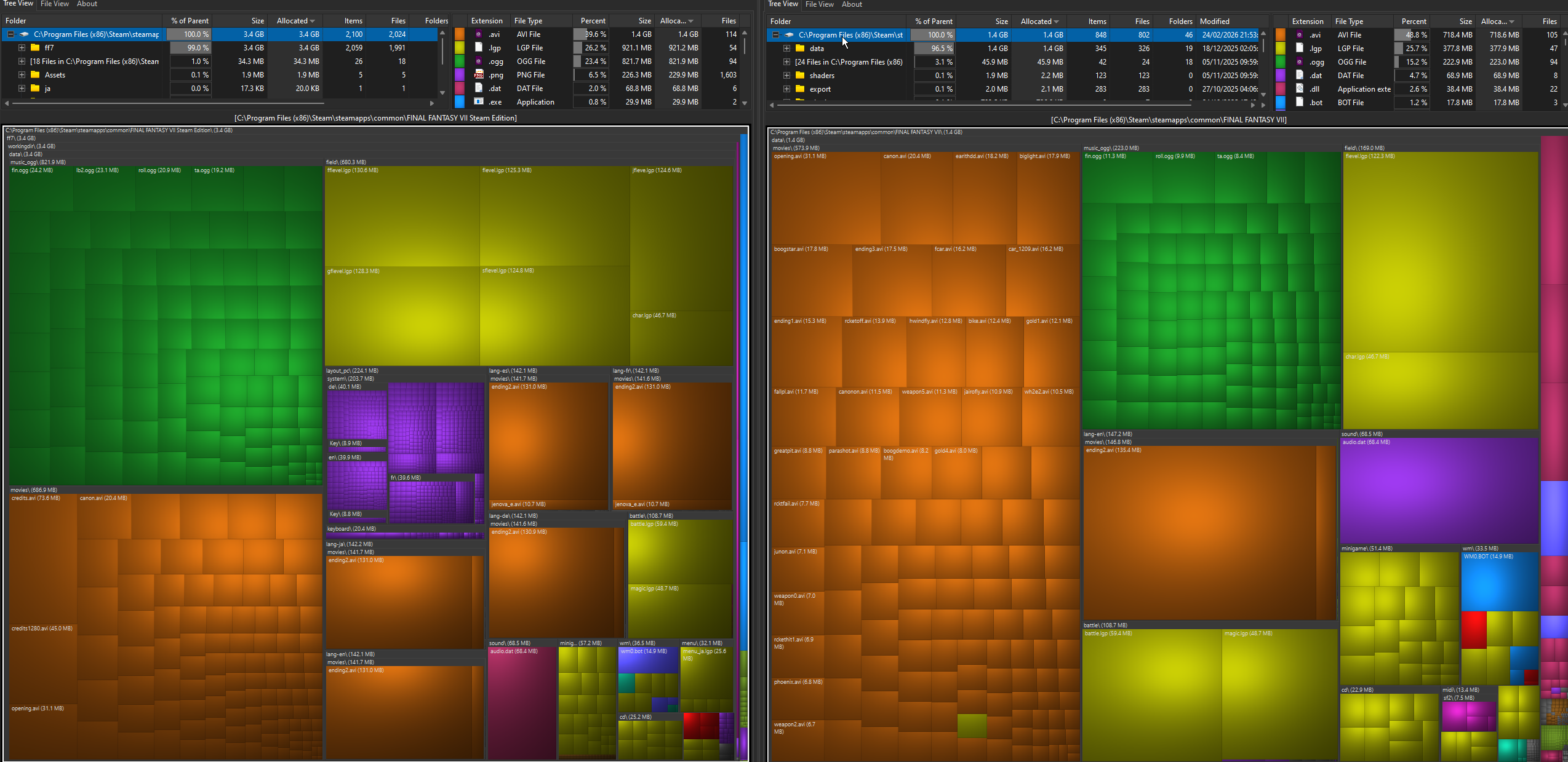Open the About tab in left window
The width and height of the screenshot is (1568, 762).
(87, 4)
